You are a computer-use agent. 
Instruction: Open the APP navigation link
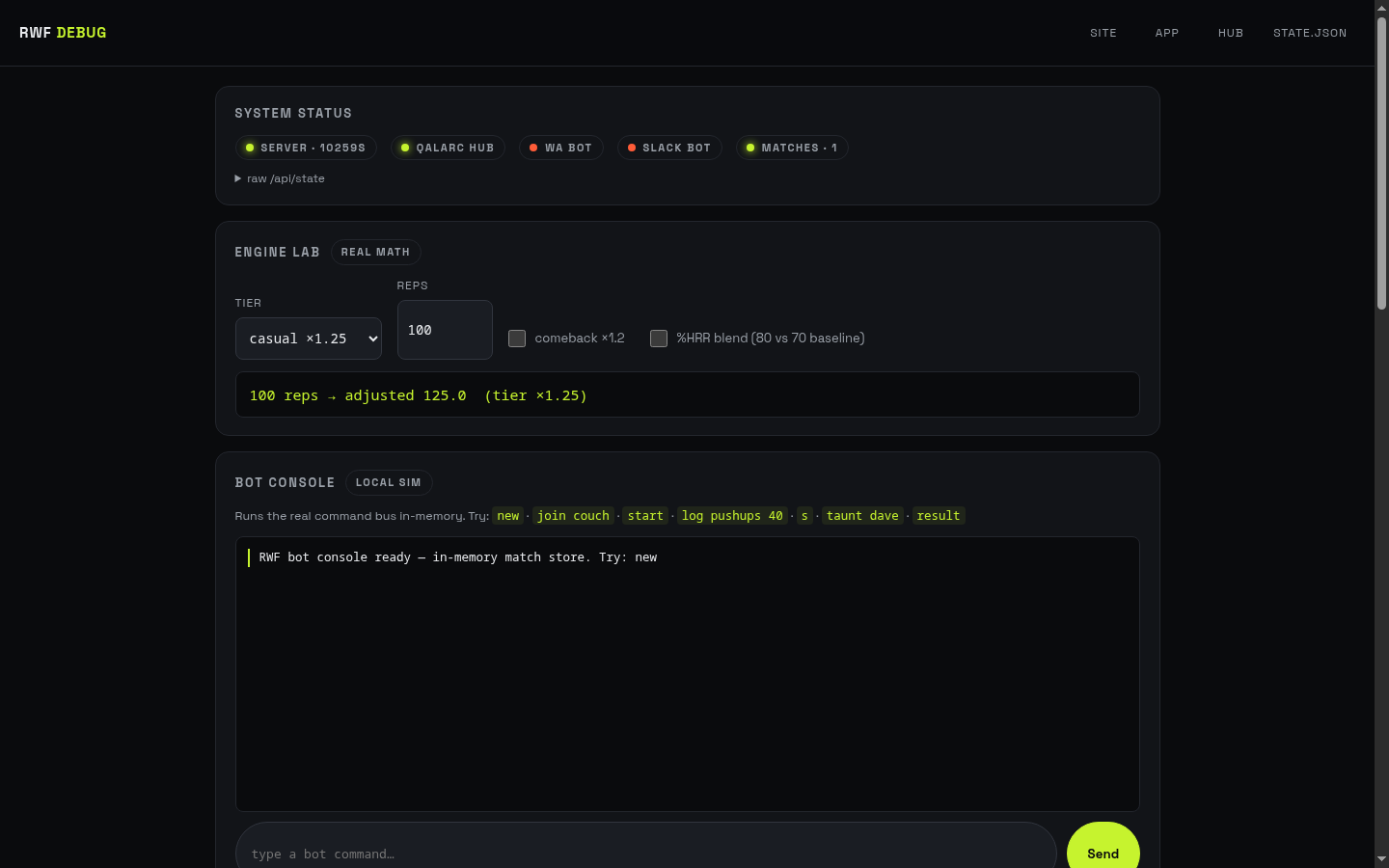tap(1167, 33)
